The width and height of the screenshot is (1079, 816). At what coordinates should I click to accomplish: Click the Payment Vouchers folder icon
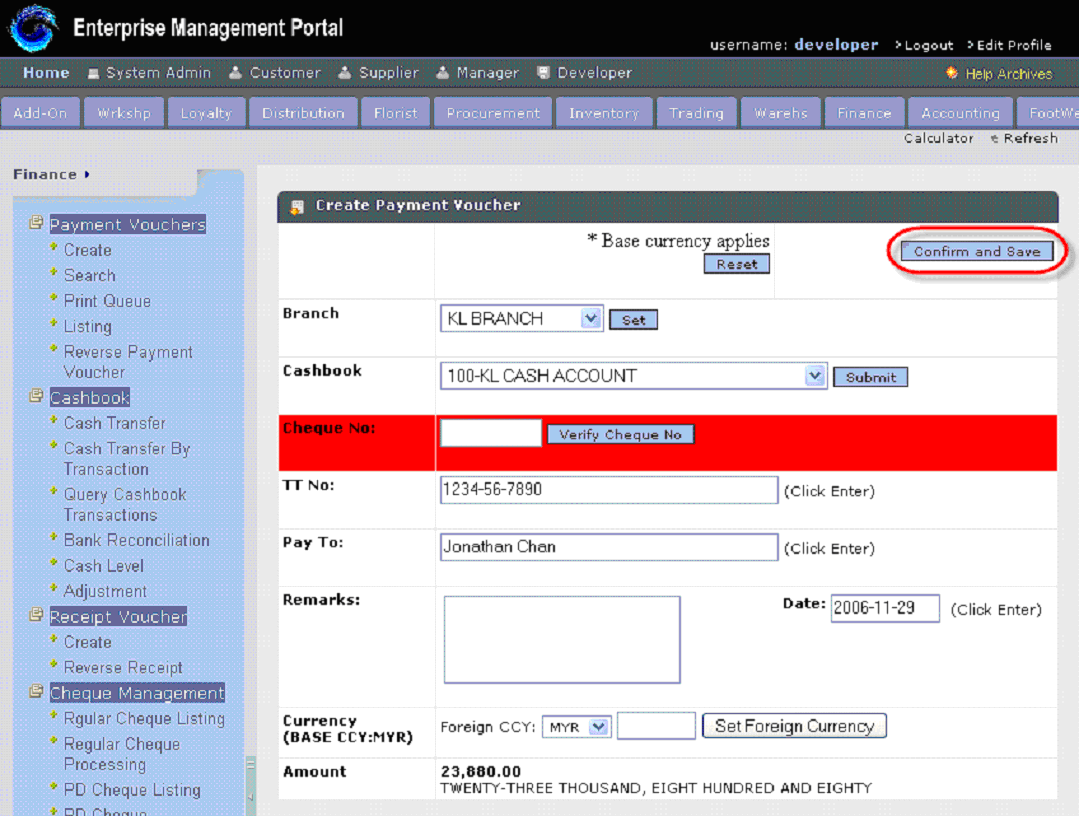[x=37, y=222]
